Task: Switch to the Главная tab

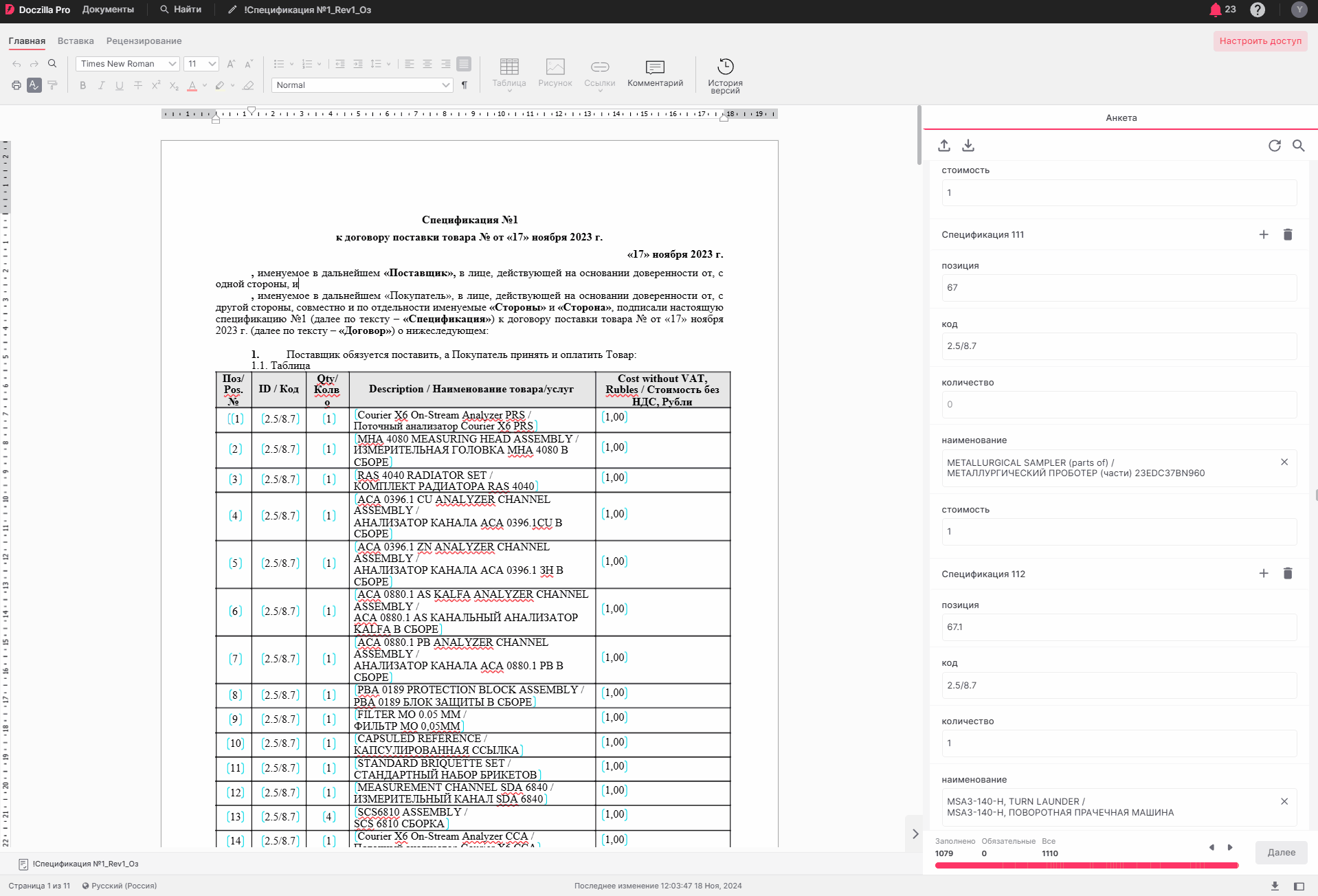Action: click(27, 41)
